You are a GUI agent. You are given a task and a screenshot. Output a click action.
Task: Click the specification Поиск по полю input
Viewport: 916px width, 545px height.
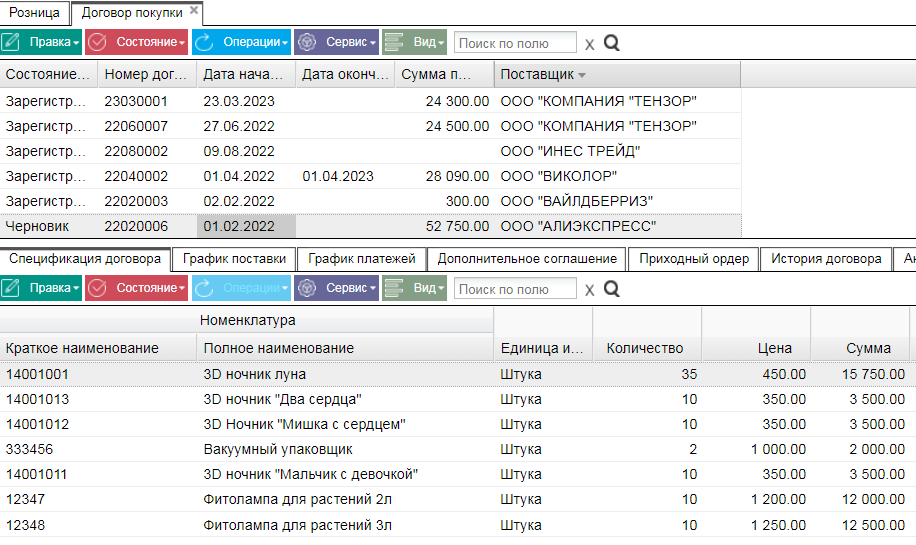click(x=515, y=289)
